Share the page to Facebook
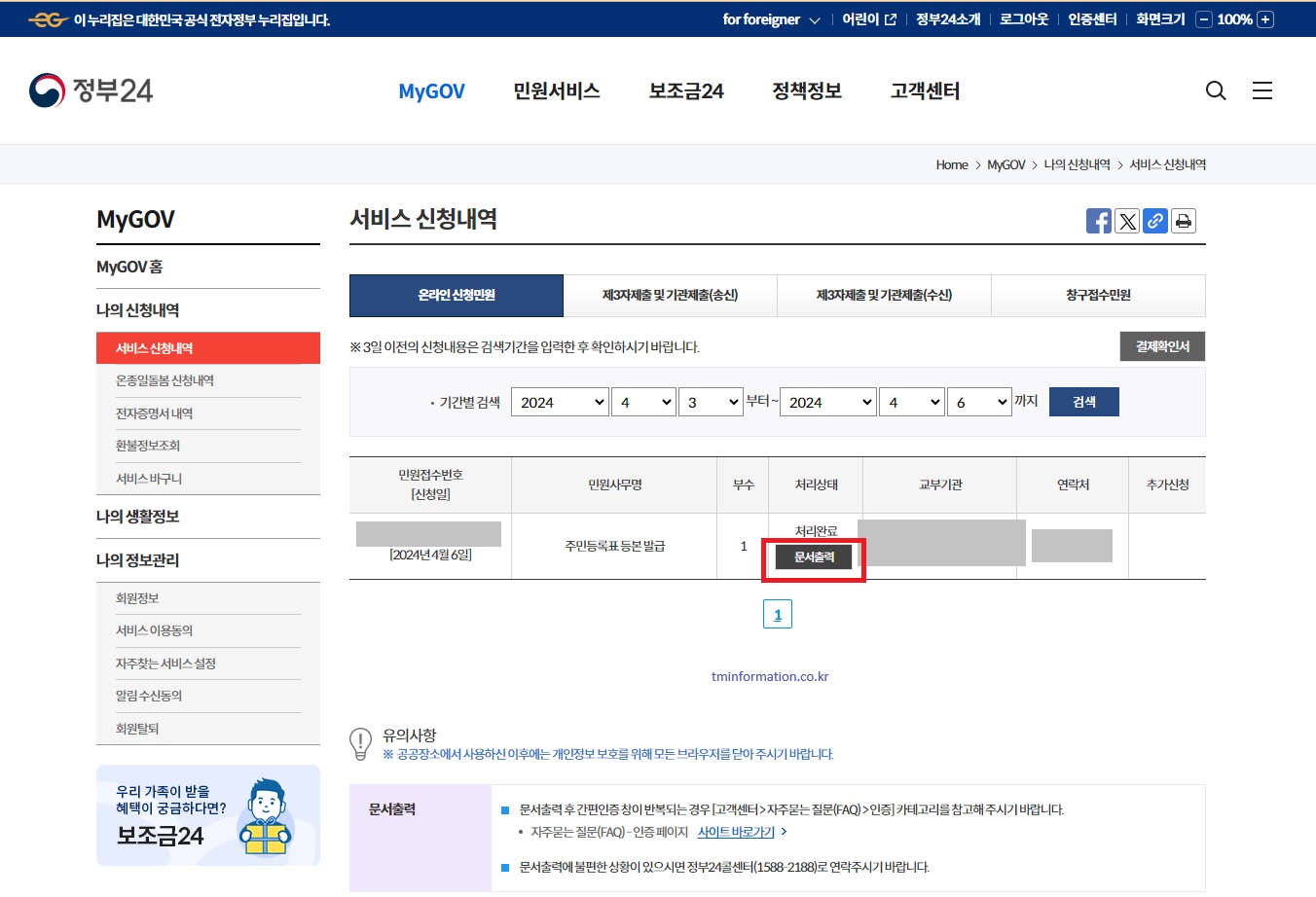1316x897 pixels. pos(1098,221)
